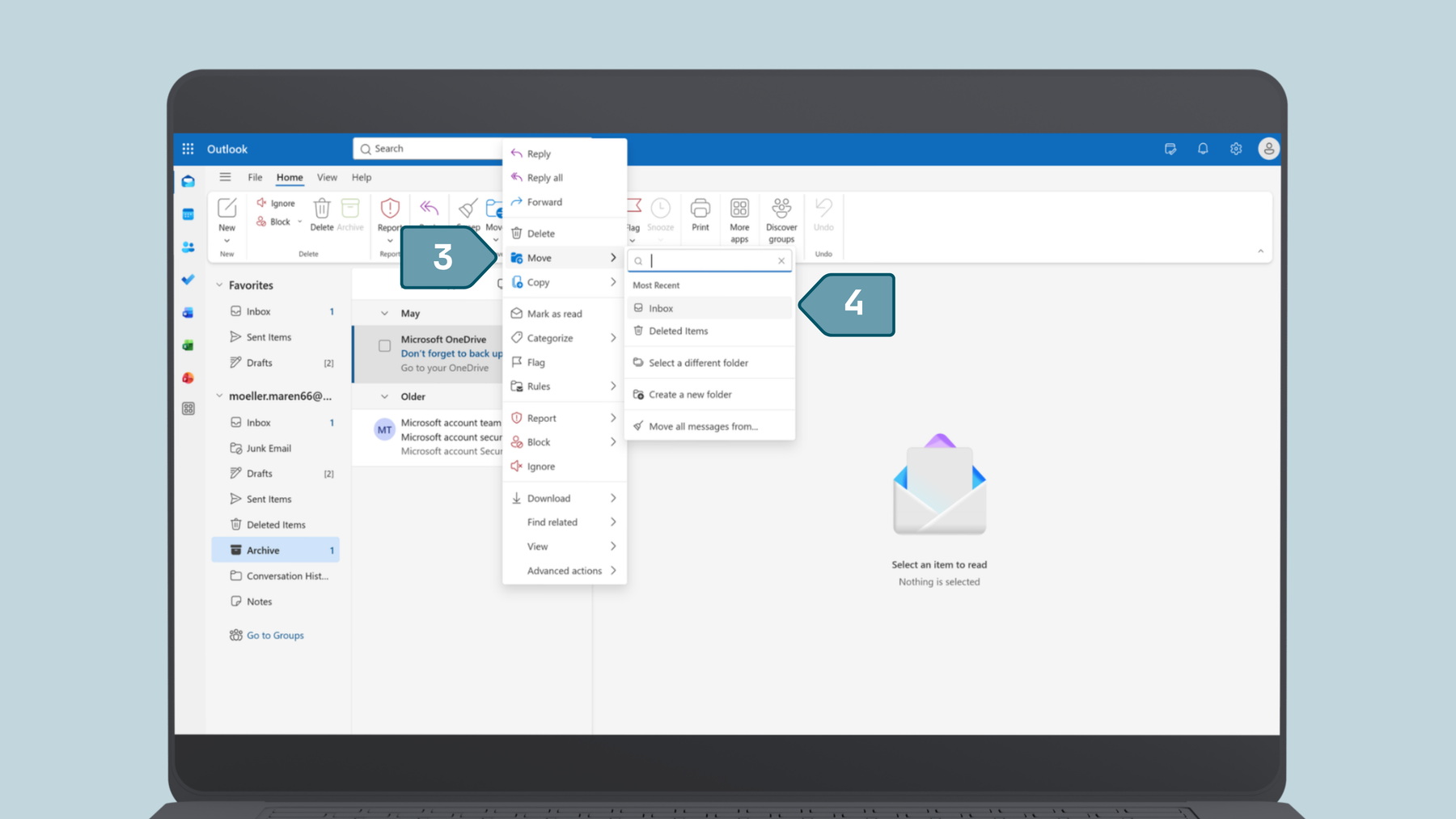Click the Archive icon in ribbon
The height and width of the screenshot is (819, 1456).
[x=350, y=208]
